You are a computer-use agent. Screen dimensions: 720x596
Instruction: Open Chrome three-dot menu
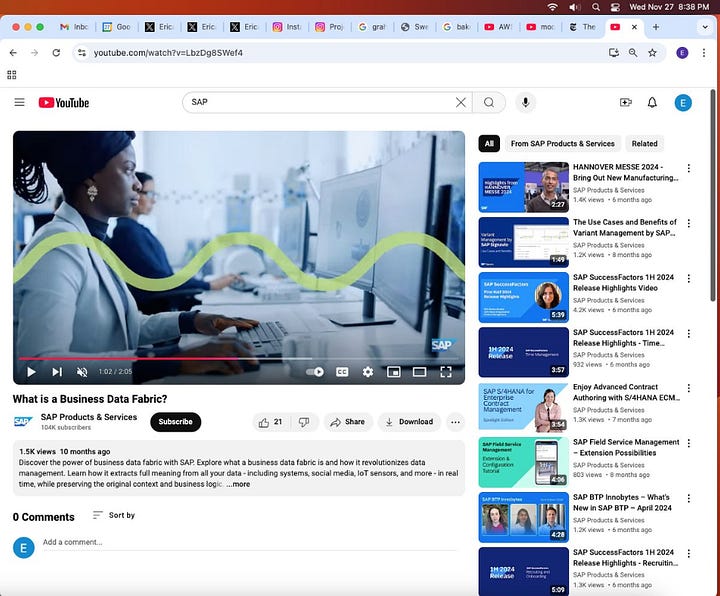coord(703,53)
